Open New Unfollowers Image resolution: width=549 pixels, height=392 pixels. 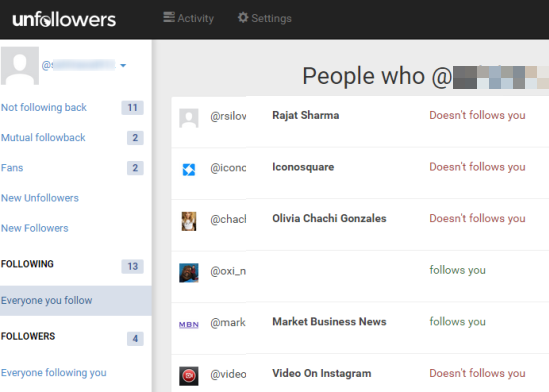point(40,198)
